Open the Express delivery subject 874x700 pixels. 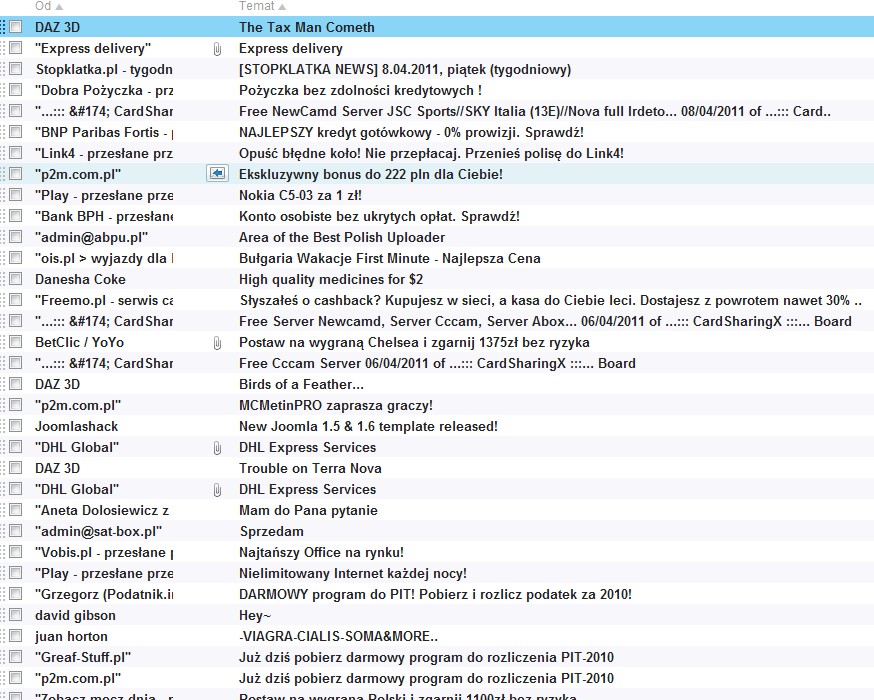[x=291, y=48]
